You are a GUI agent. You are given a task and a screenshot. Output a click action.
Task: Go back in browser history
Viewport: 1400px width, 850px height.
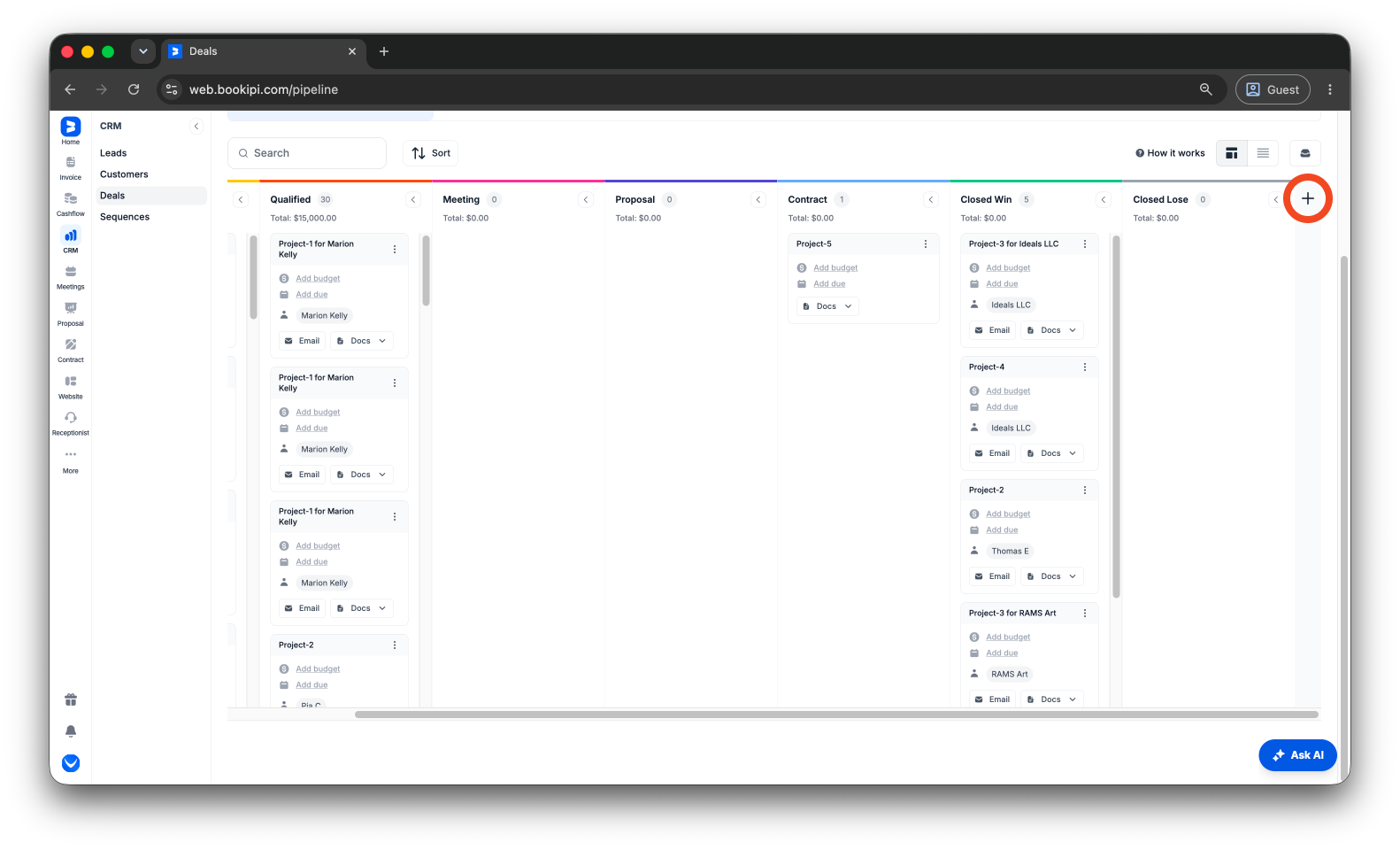point(70,89)
